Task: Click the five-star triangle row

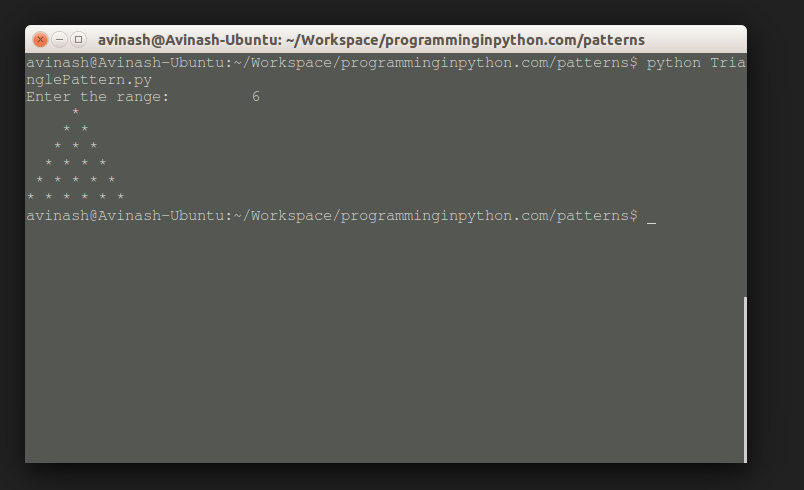Action: point(75,179)
